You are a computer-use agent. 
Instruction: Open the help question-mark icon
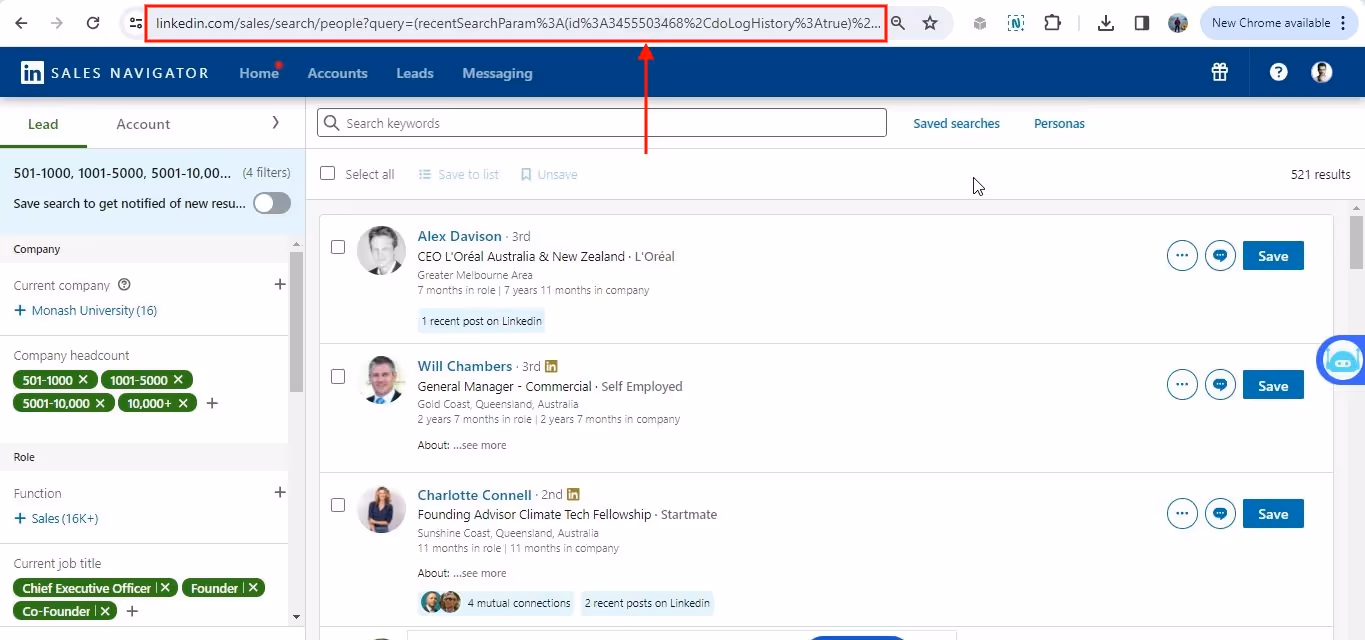[x=1278, y=71]
